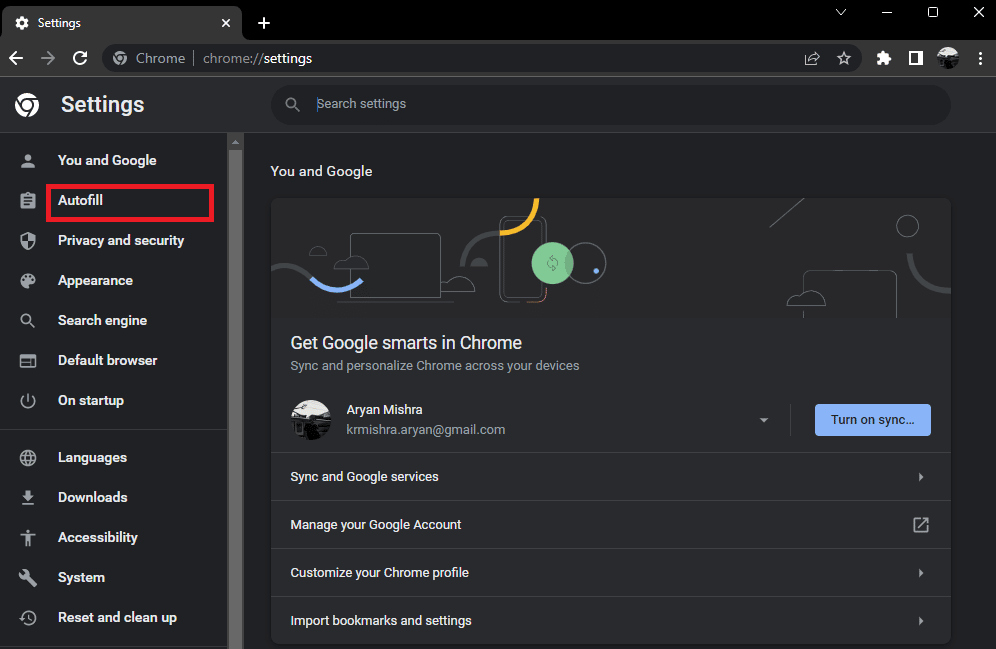Expand the account dropdown arrow beside Aryan Mishra

tap(764, 420)
